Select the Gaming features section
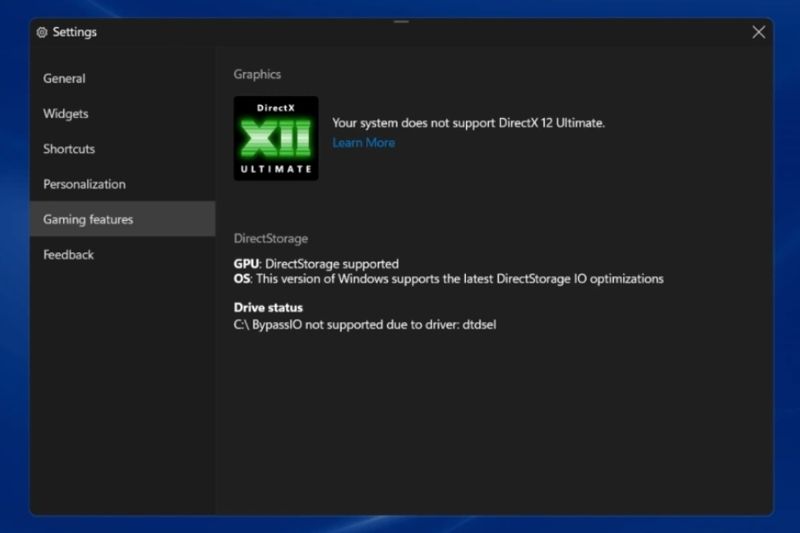Screen dimensions: 800x533 88,219
